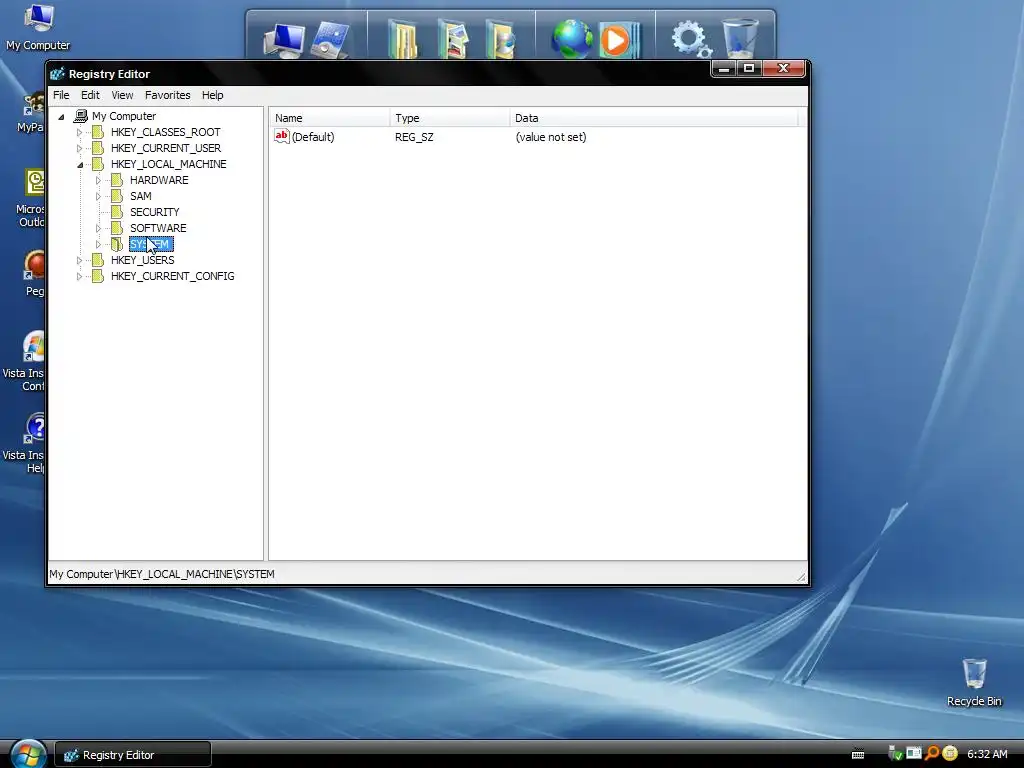The width and height of the screenshot is (1024, 768).
Task: Select the Recycle Bin desktop icon
Action: click(x=974, y=682)
